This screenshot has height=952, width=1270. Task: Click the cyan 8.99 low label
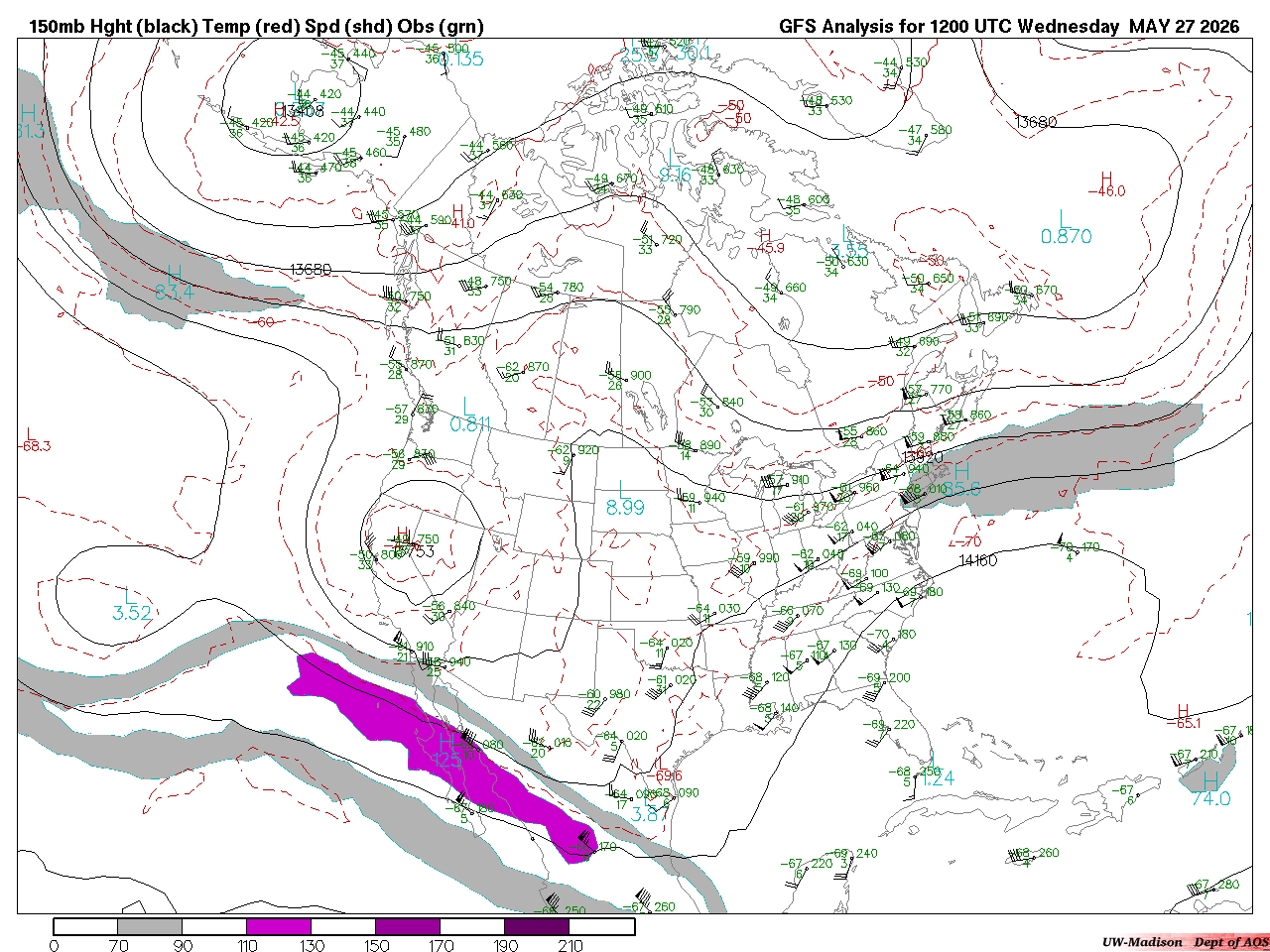pos(625,507)
